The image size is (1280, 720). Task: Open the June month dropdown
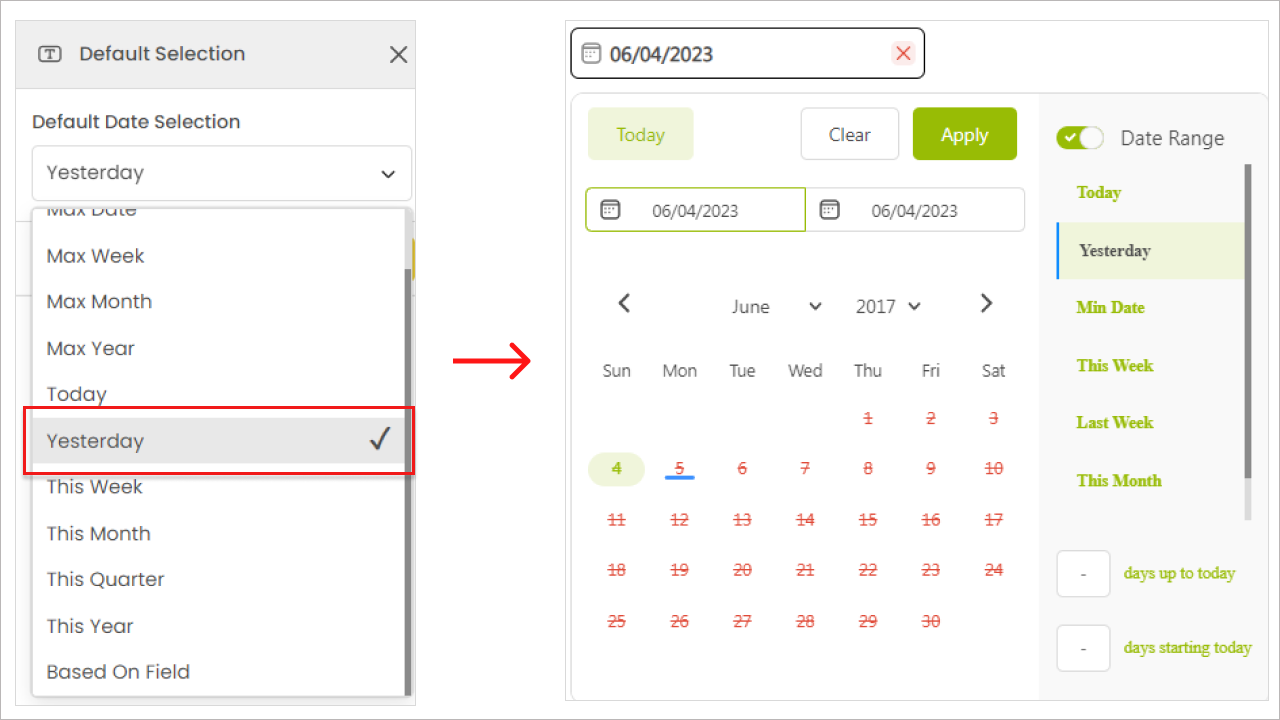pos(776,307)
